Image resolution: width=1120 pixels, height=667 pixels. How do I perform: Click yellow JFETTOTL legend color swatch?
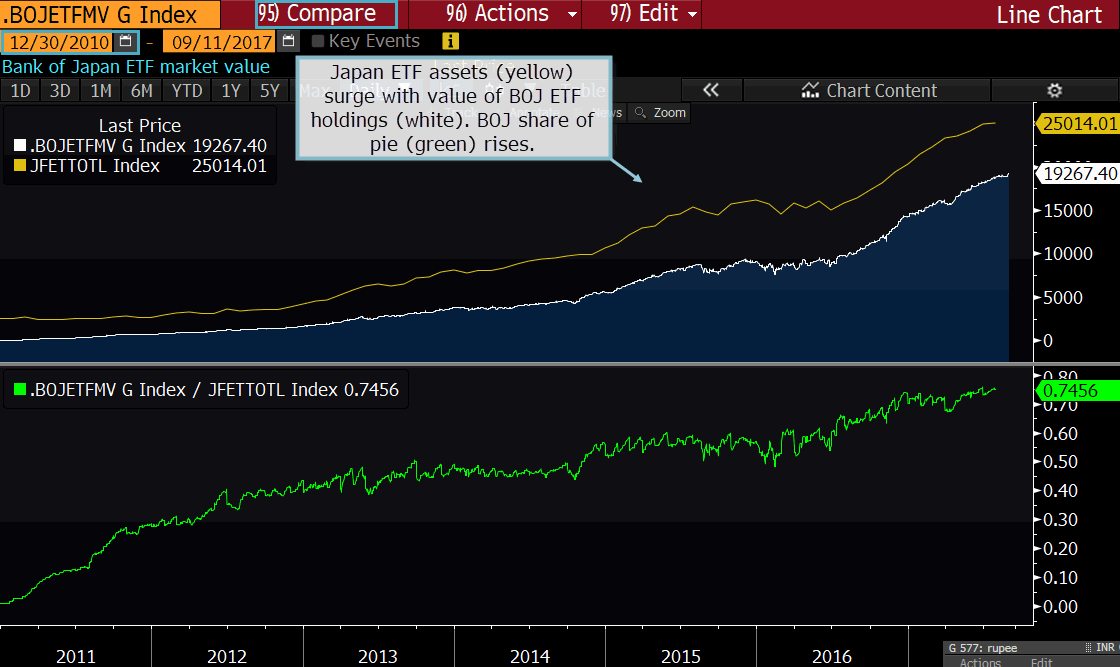coord(20,166)
